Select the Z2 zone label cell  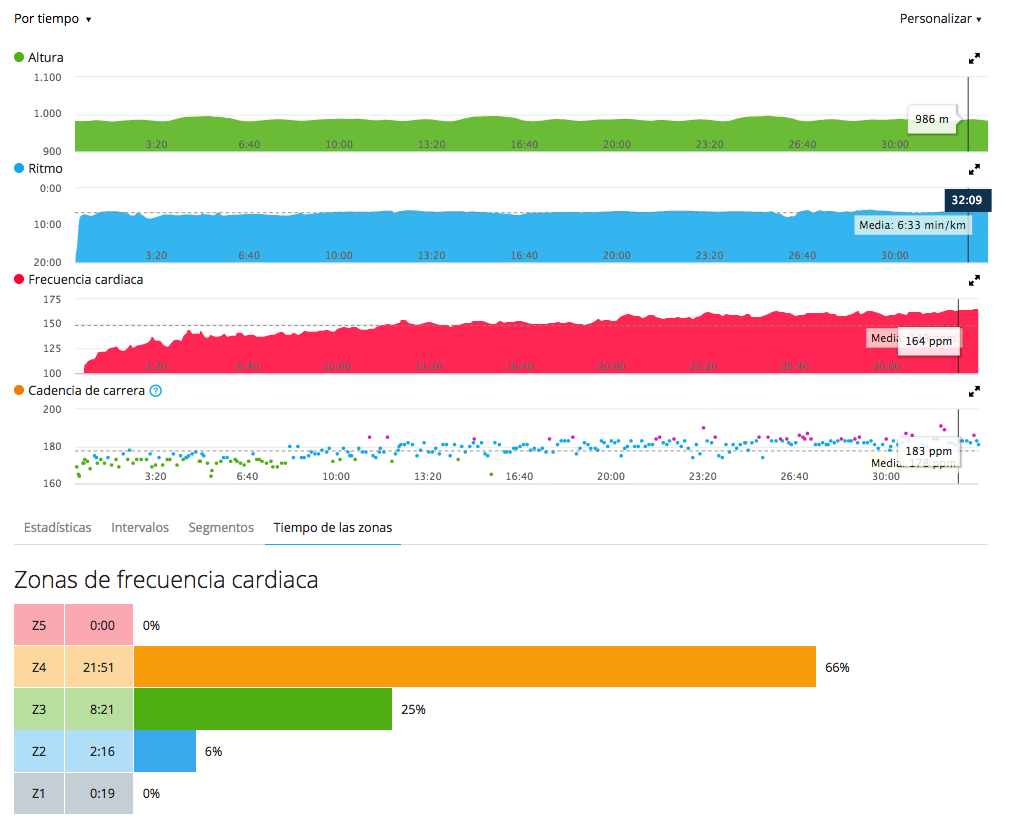click(x=39, y=751)
